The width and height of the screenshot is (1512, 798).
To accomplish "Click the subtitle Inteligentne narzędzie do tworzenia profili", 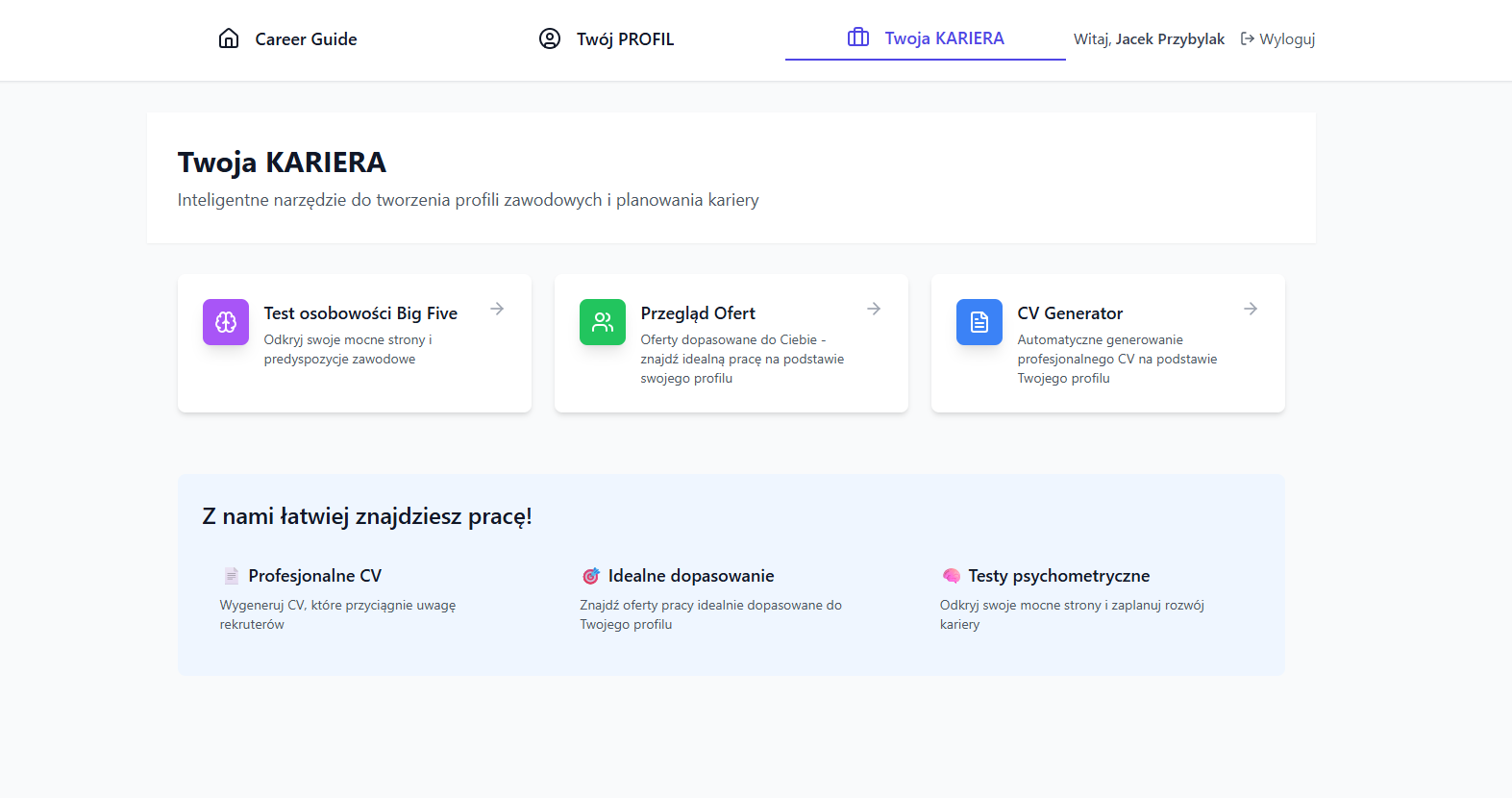I will coord(468,200).
